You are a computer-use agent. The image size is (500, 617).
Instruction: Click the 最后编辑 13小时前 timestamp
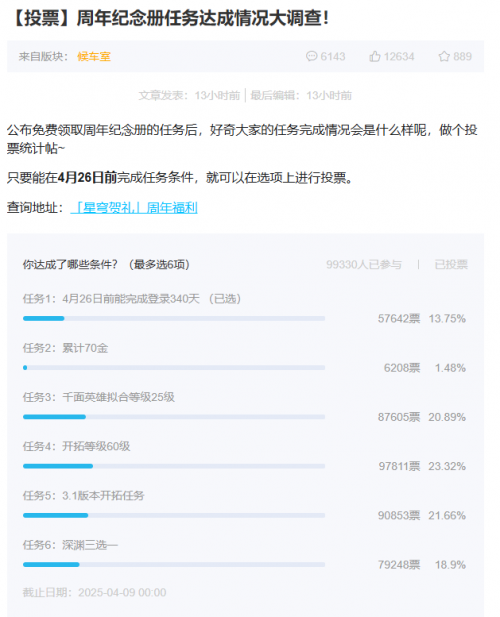click(301, 95)
